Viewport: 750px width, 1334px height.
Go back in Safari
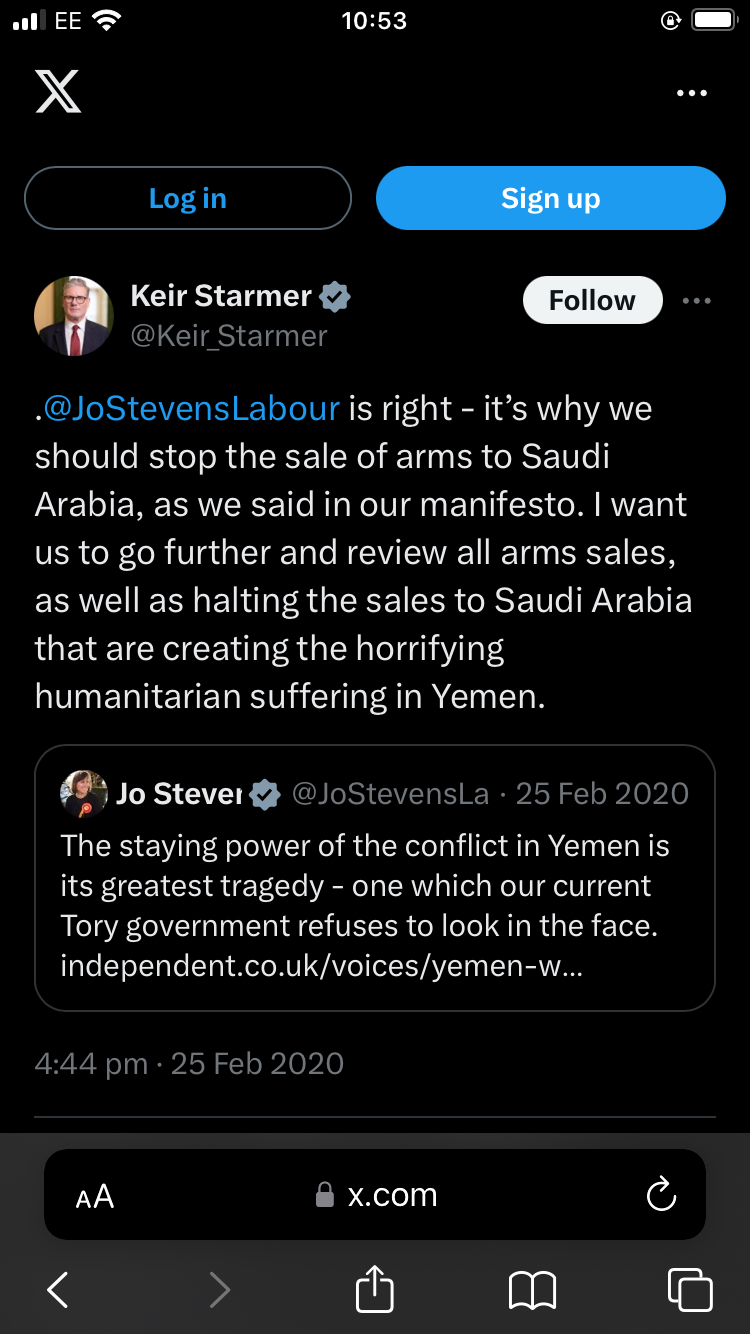click(x=58, y=1290)
